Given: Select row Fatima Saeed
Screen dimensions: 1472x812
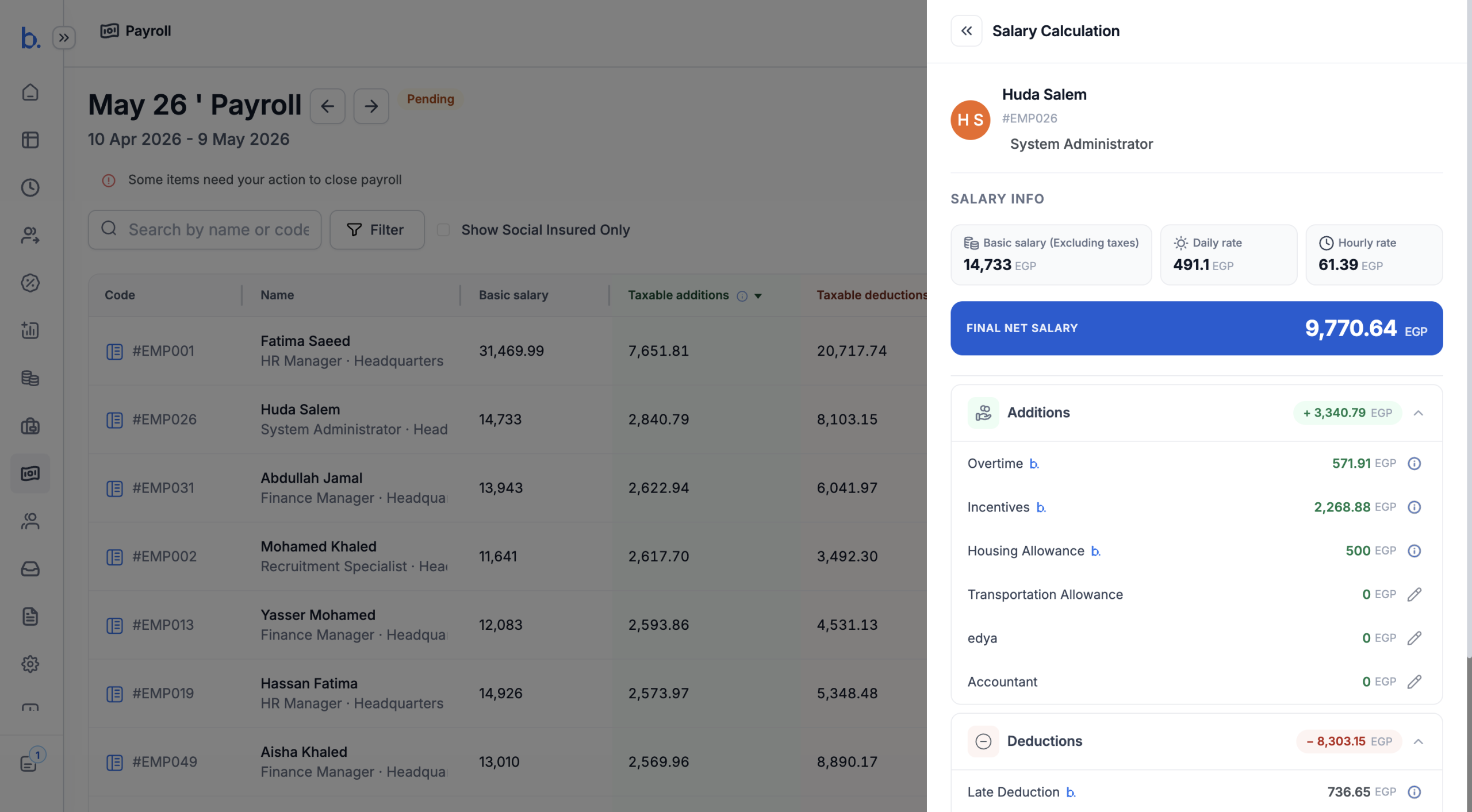Looking at the screenshot, I should [508, 351].
